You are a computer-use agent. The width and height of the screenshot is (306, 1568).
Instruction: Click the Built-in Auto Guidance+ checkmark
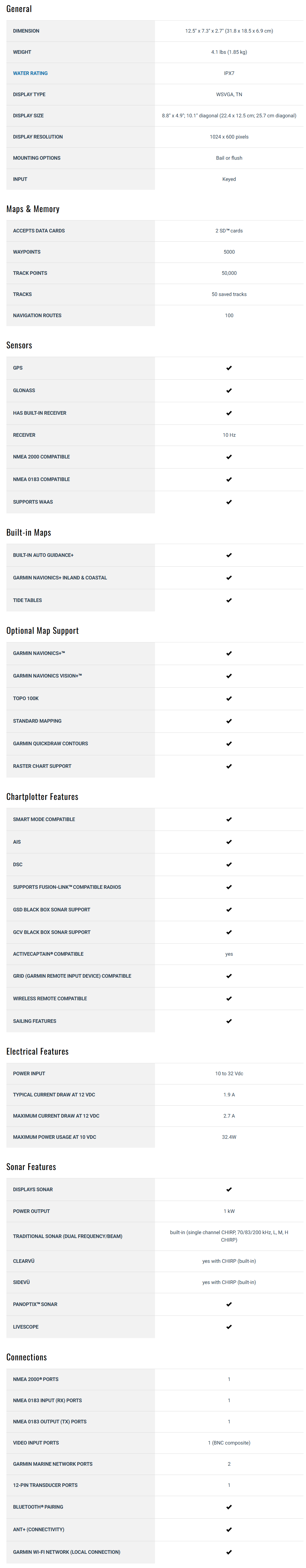pos(229,555)
